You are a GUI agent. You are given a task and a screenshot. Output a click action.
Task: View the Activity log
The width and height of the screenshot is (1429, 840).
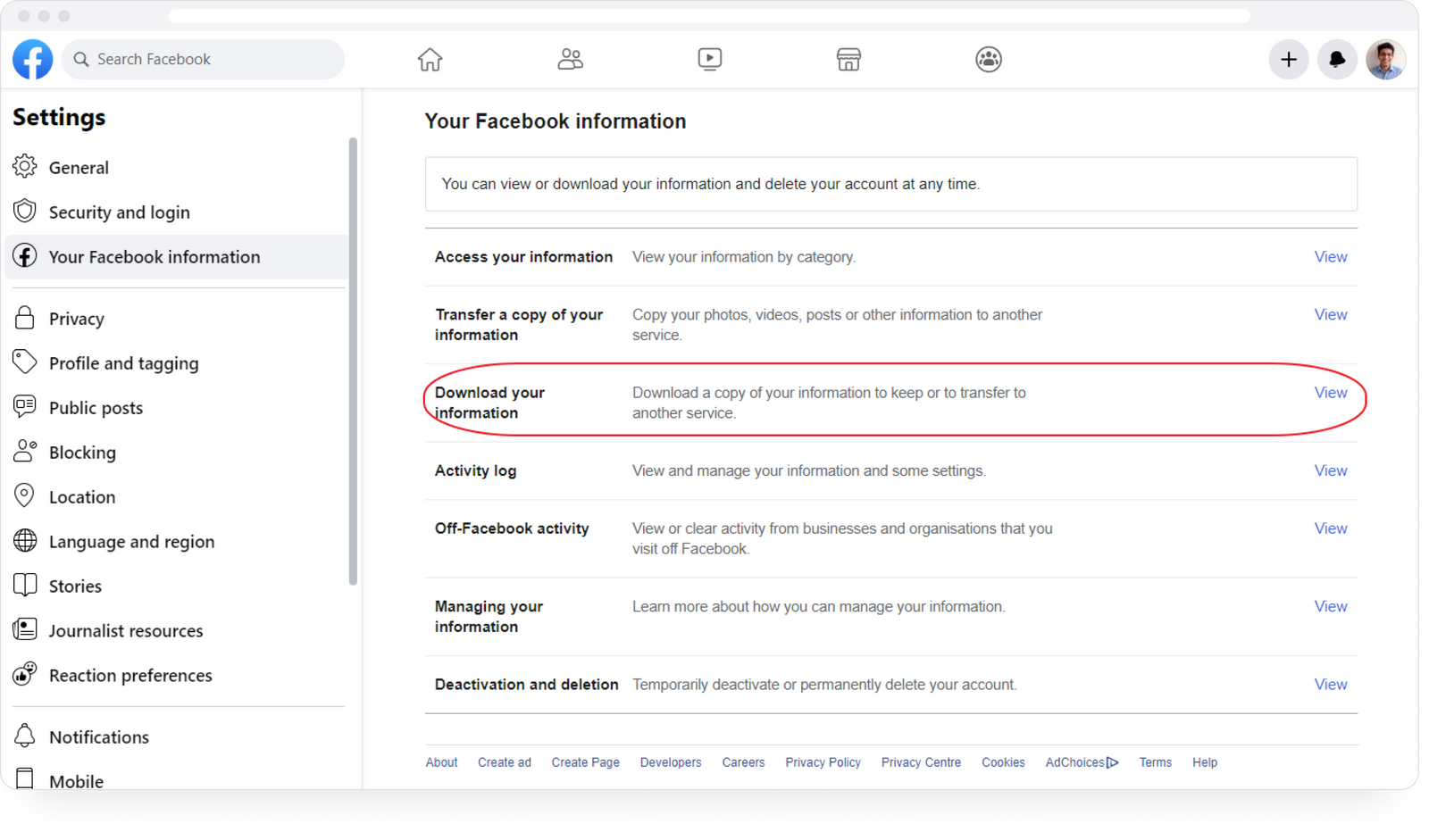tap(1330, 470)
